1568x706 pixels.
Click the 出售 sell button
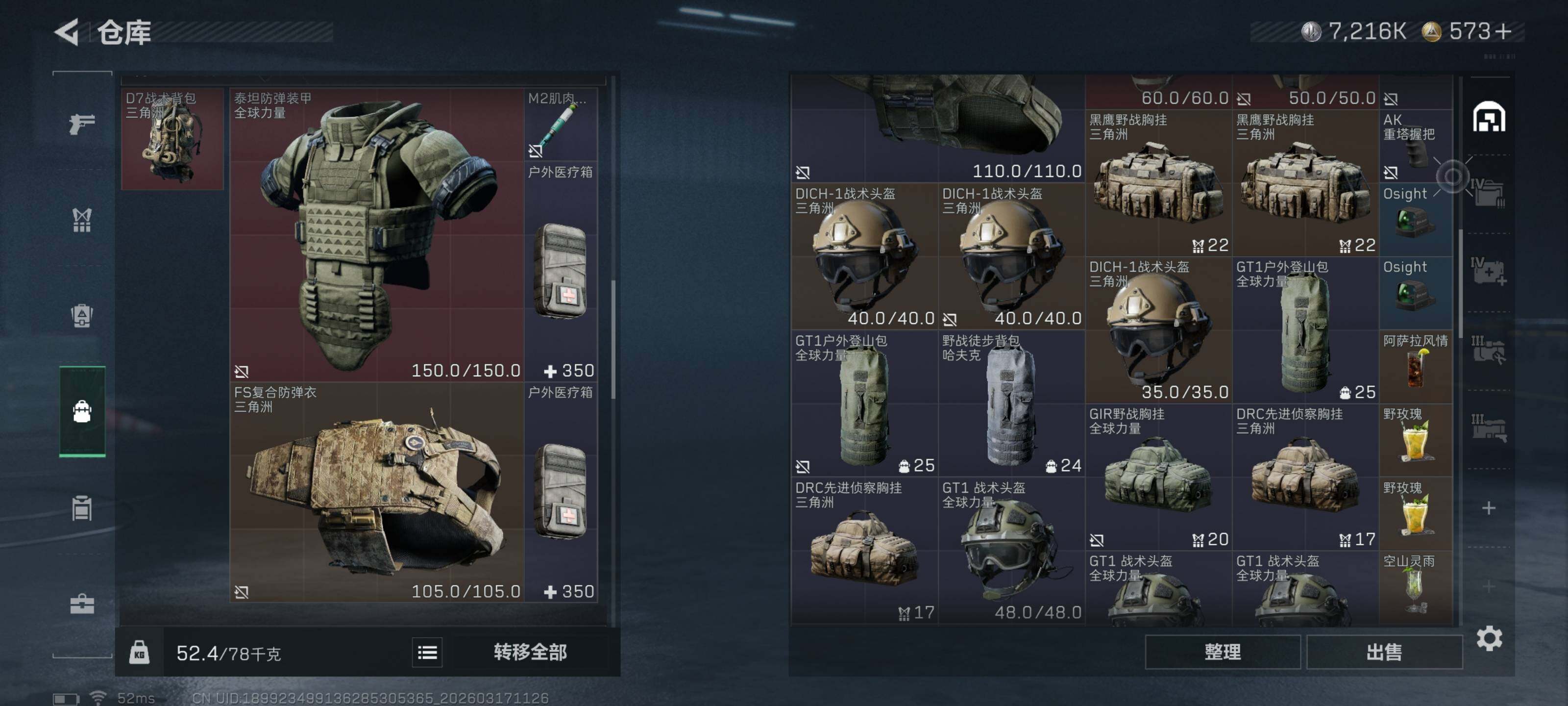1384,652
